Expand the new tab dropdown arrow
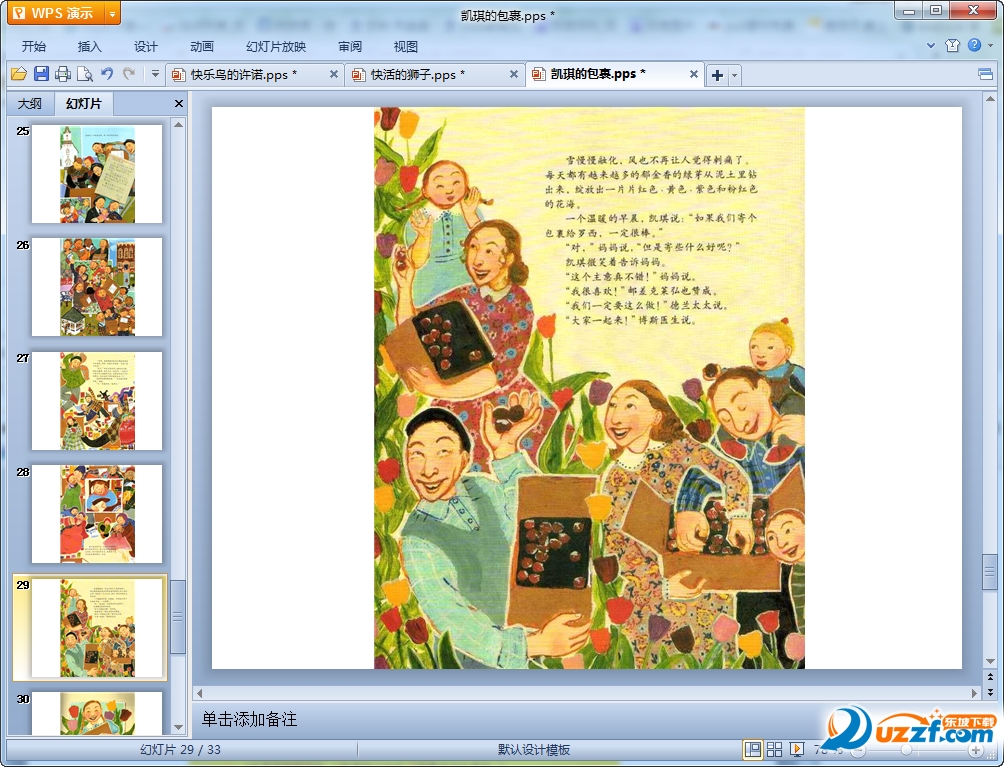This screenshot has width=1004, height=767. click(x=734, y=75)
